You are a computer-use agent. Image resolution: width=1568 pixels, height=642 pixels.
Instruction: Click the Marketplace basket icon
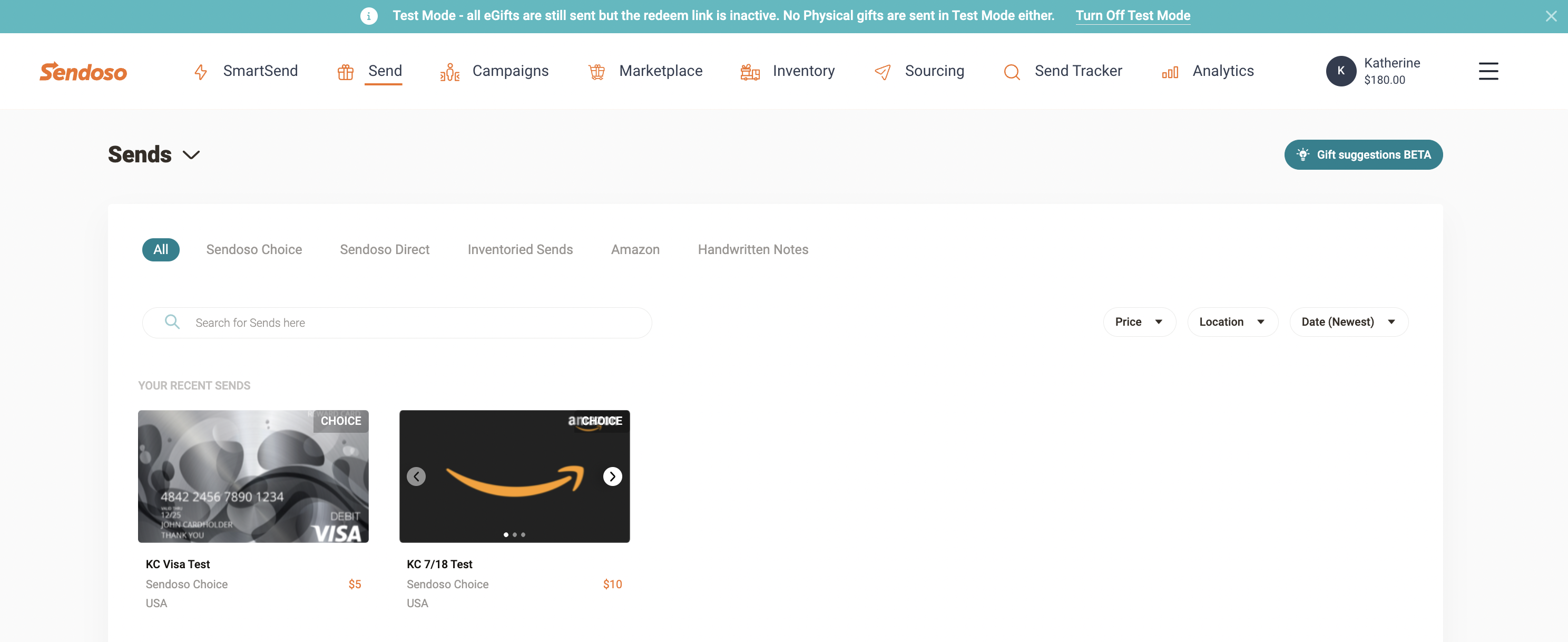596,72
